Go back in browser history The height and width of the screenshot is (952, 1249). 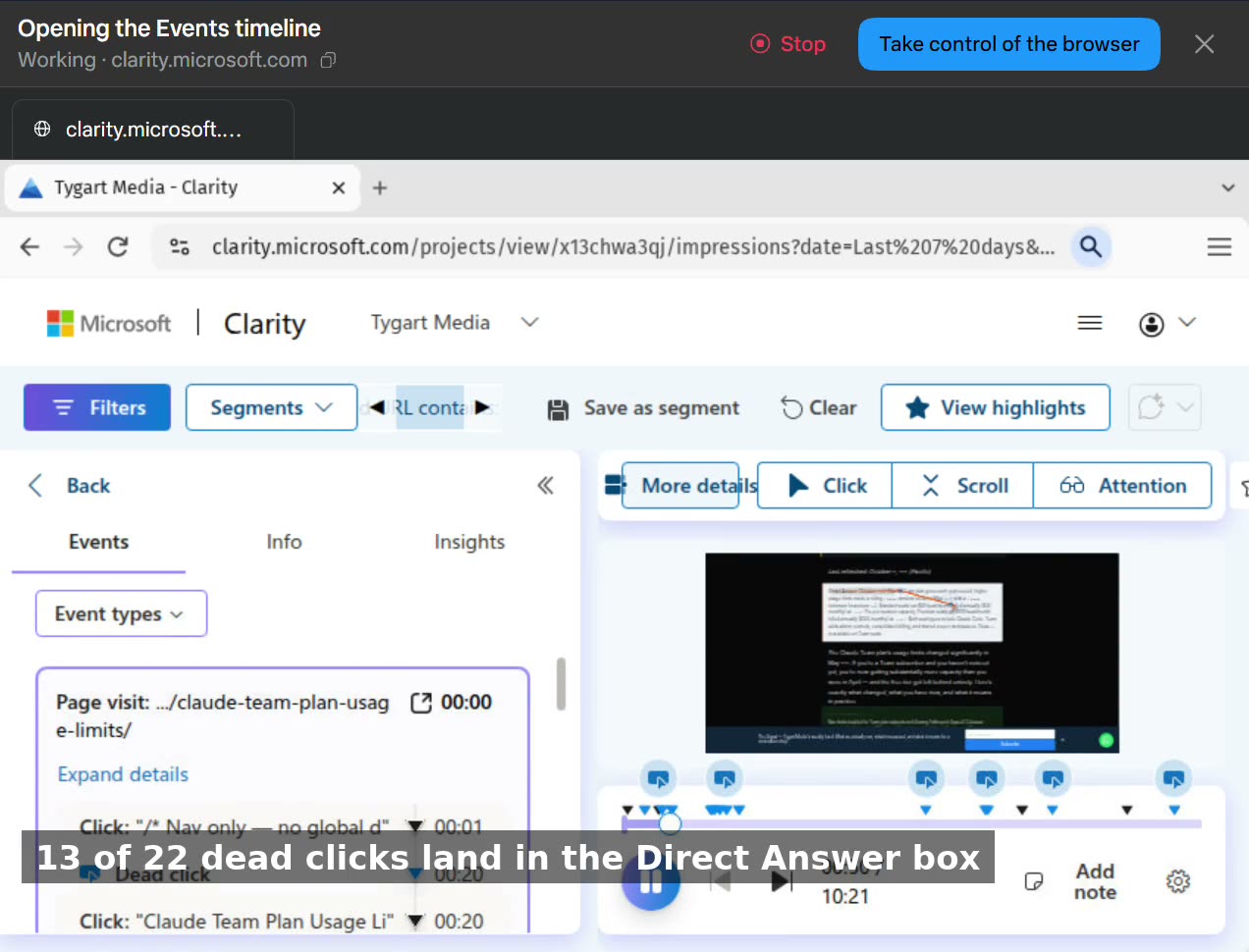point(29,246)
